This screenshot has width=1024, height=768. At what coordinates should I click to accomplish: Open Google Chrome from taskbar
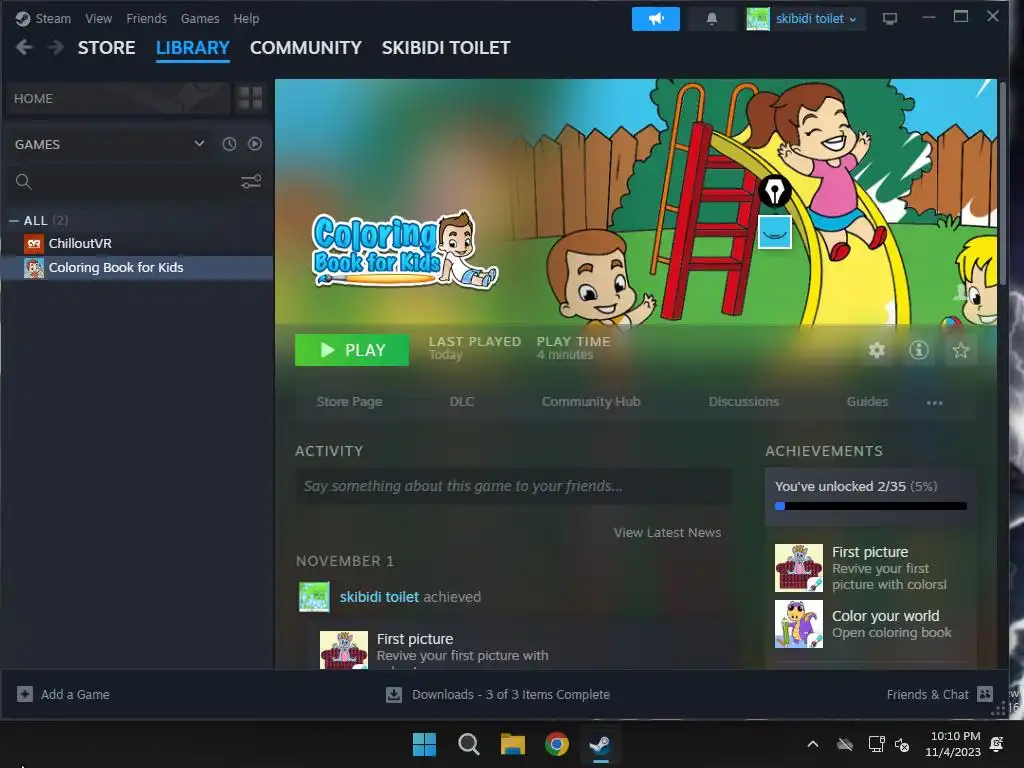pos(556,744)
